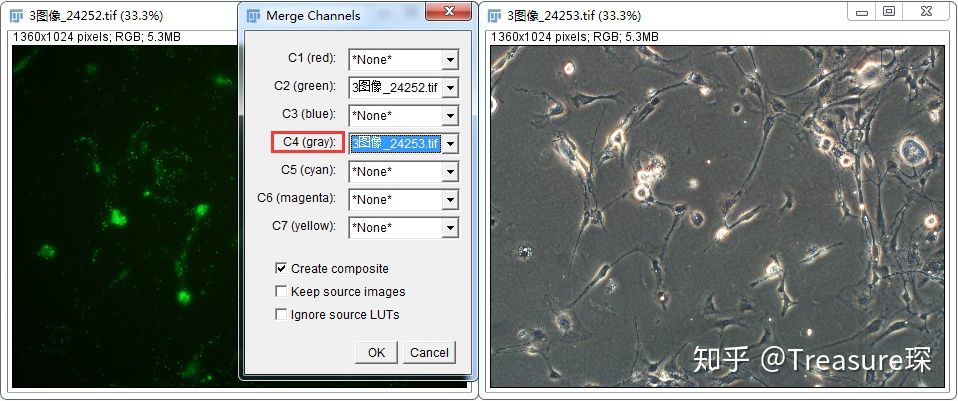Open the C4 (gray) channel dropdown arrow
The image size is (958, 401).
[450, 144]
